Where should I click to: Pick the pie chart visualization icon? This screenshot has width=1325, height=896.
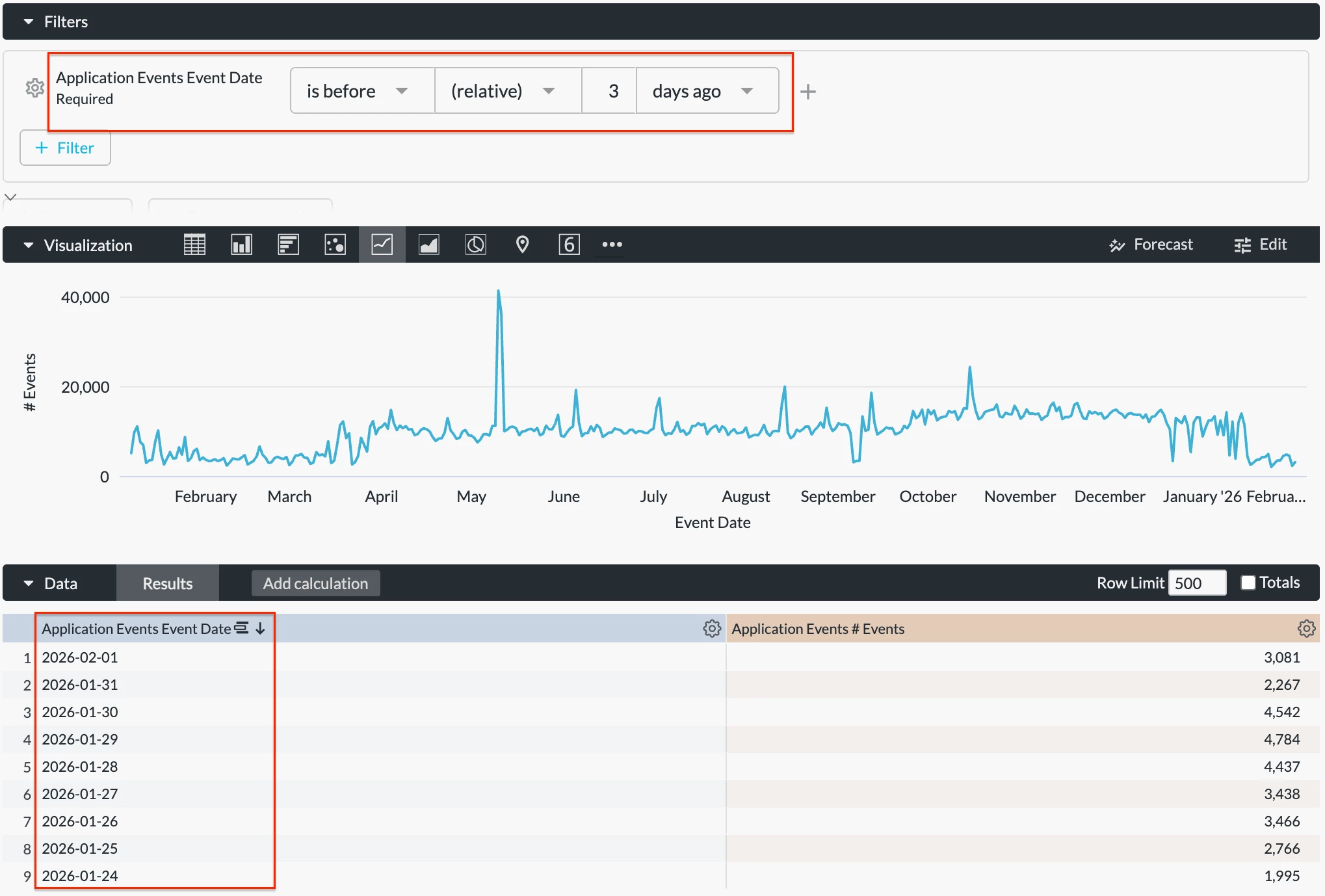475,244
